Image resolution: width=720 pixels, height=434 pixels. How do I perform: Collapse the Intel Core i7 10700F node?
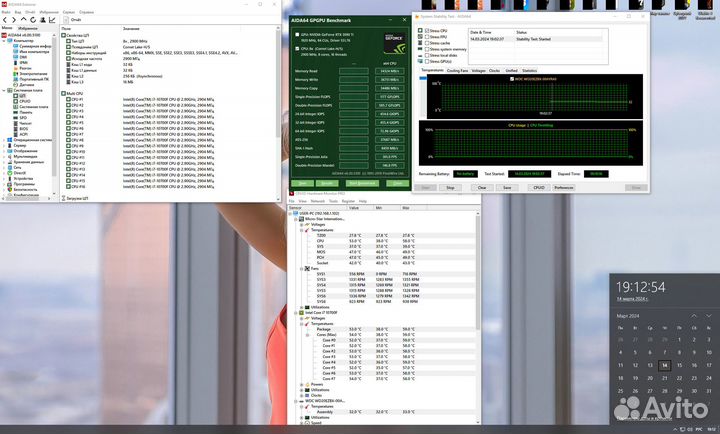click(296, 313)
